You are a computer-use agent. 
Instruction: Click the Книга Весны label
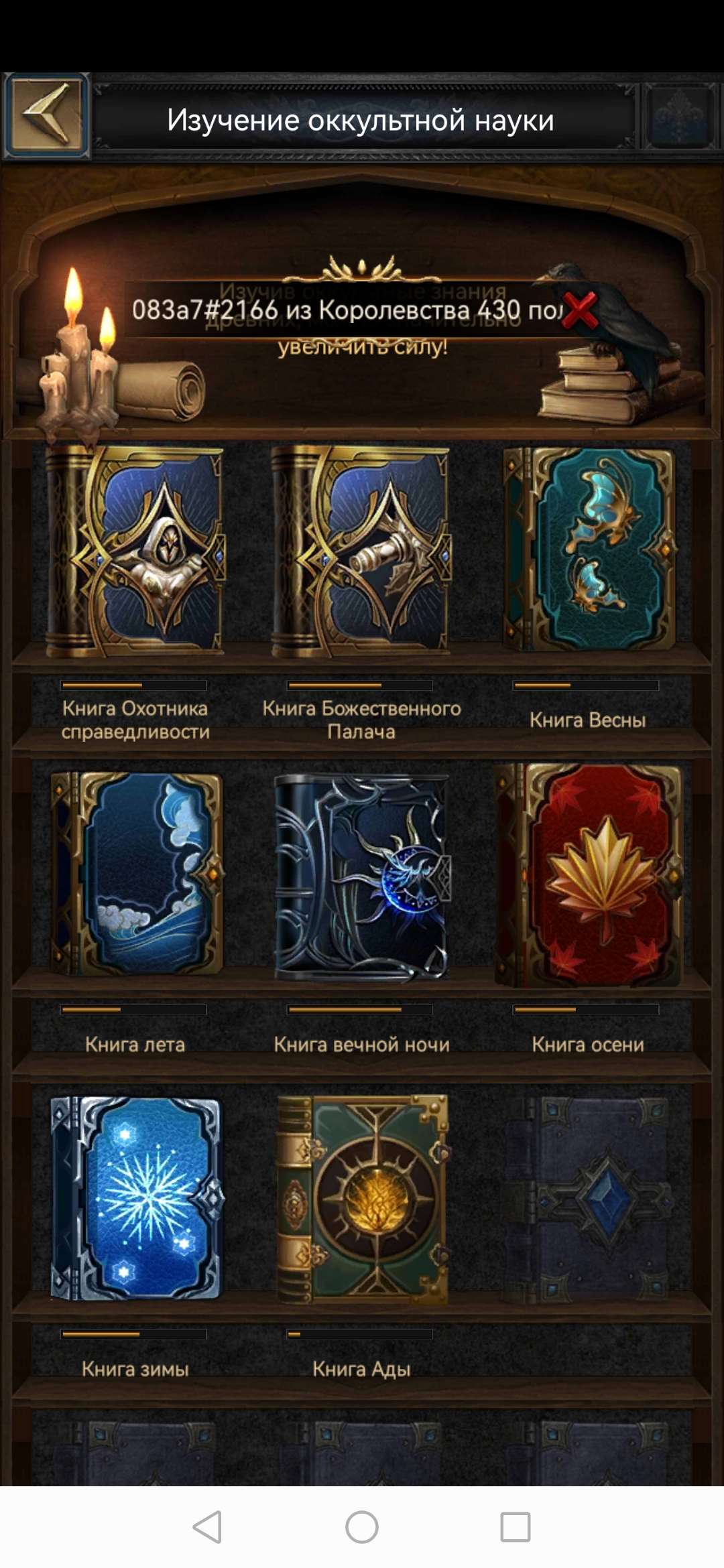pyautogui.click(x=588, y=720)
